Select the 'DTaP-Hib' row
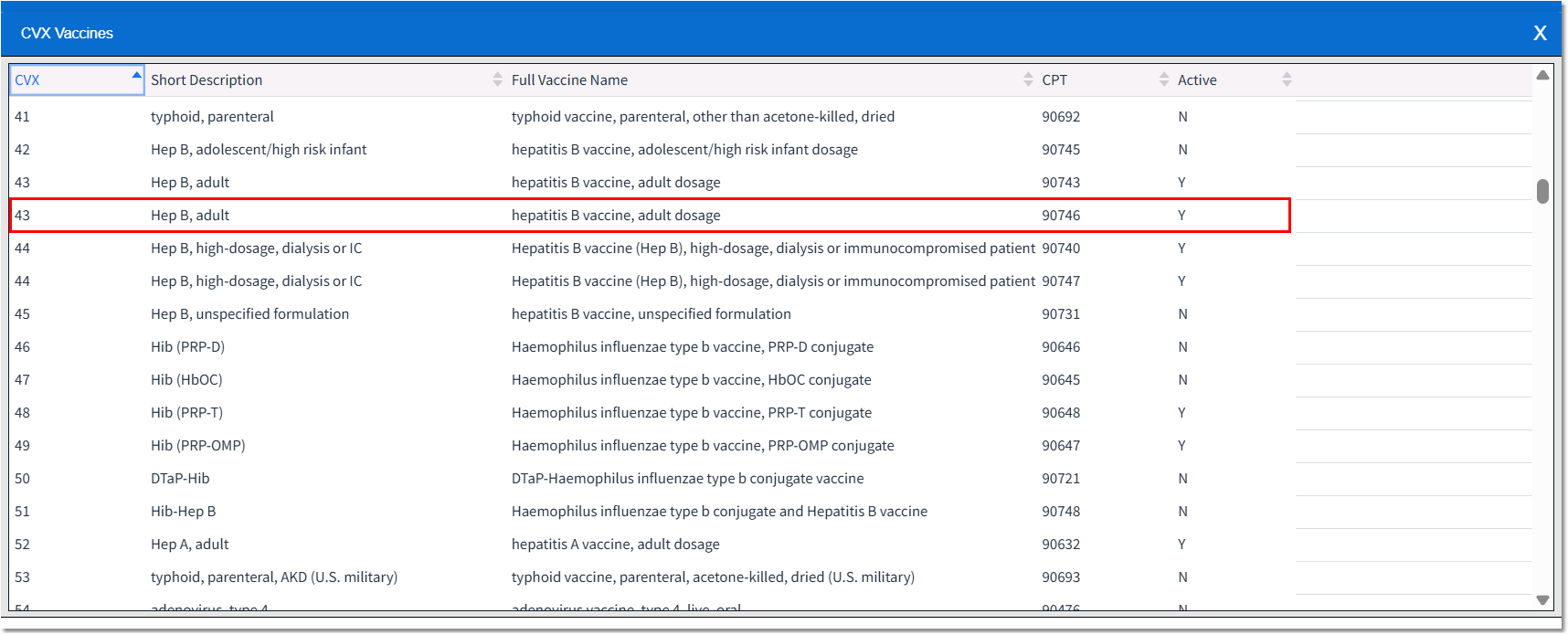Image resolution: width=1568 pixels, height=635 pixels. tap(652, 478)
